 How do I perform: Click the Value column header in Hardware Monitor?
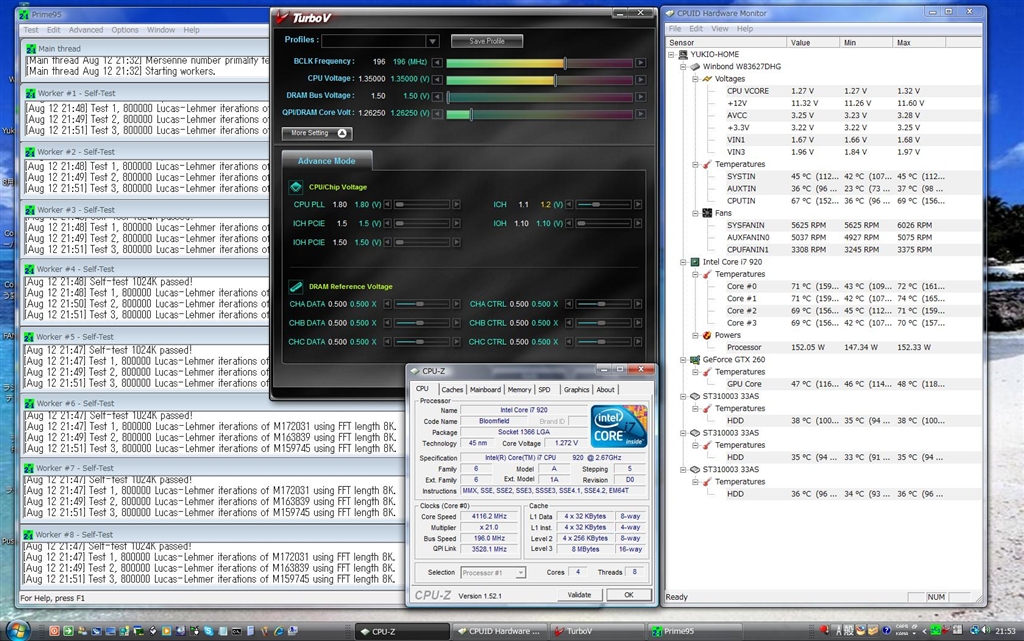click(801, 43)
